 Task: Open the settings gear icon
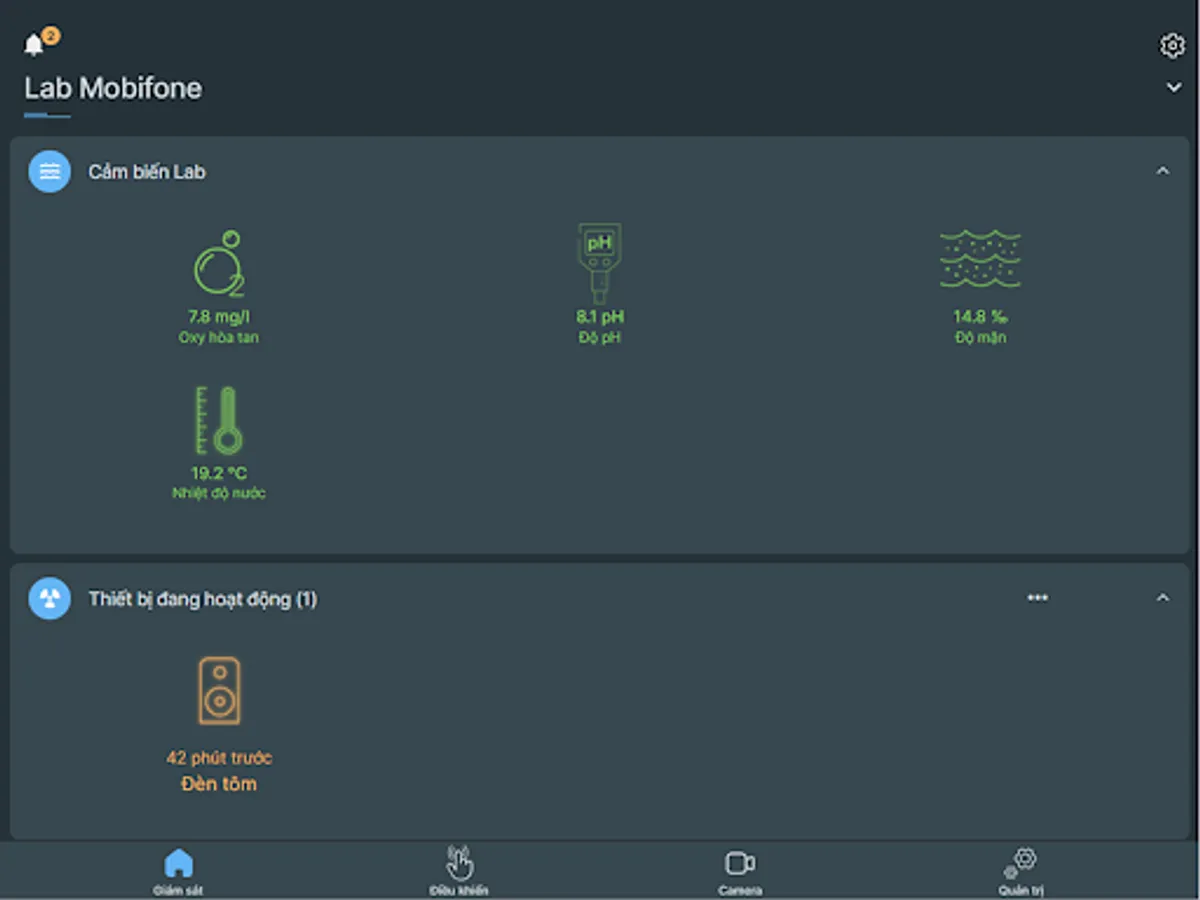point(1172,45)
